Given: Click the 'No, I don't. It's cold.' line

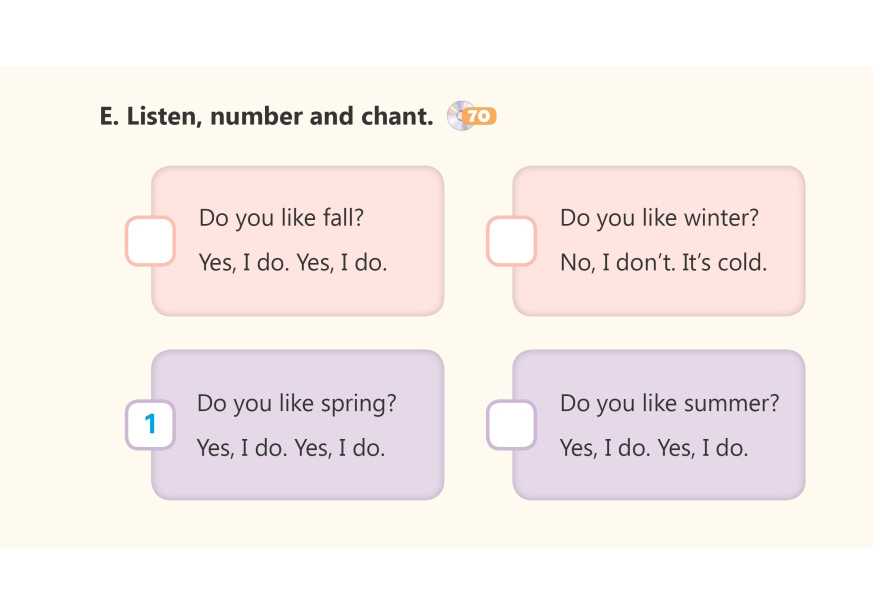Looking at the screenshot, I should (663, 264).
